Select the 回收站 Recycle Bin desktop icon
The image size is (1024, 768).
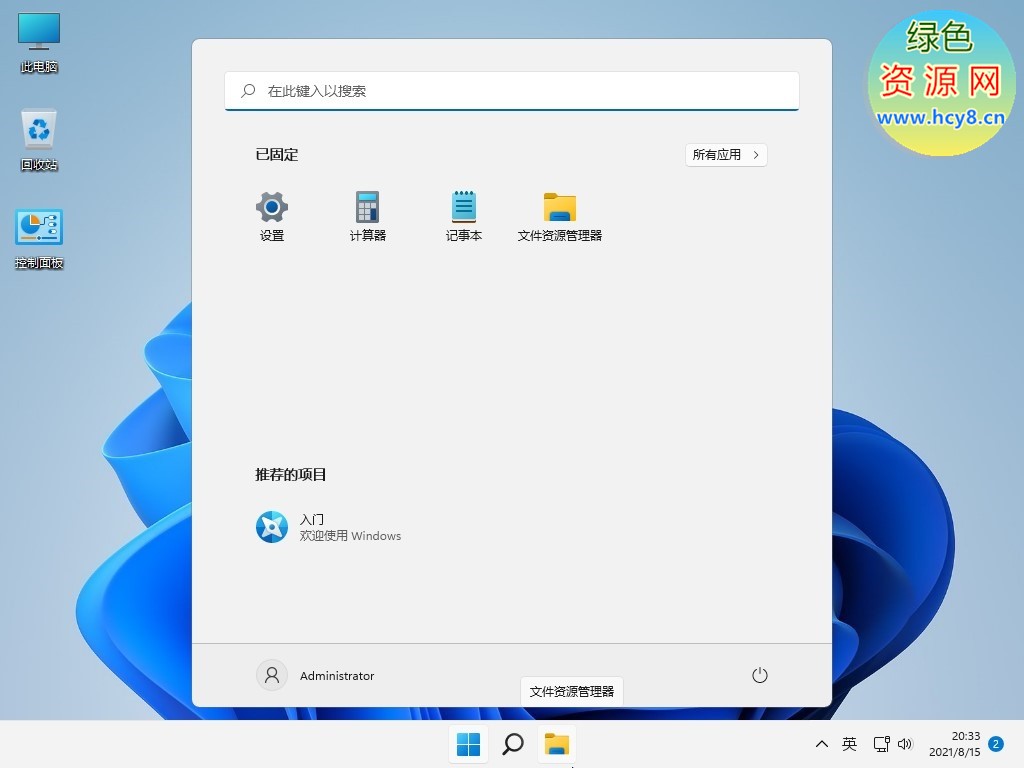click(39, 140)
